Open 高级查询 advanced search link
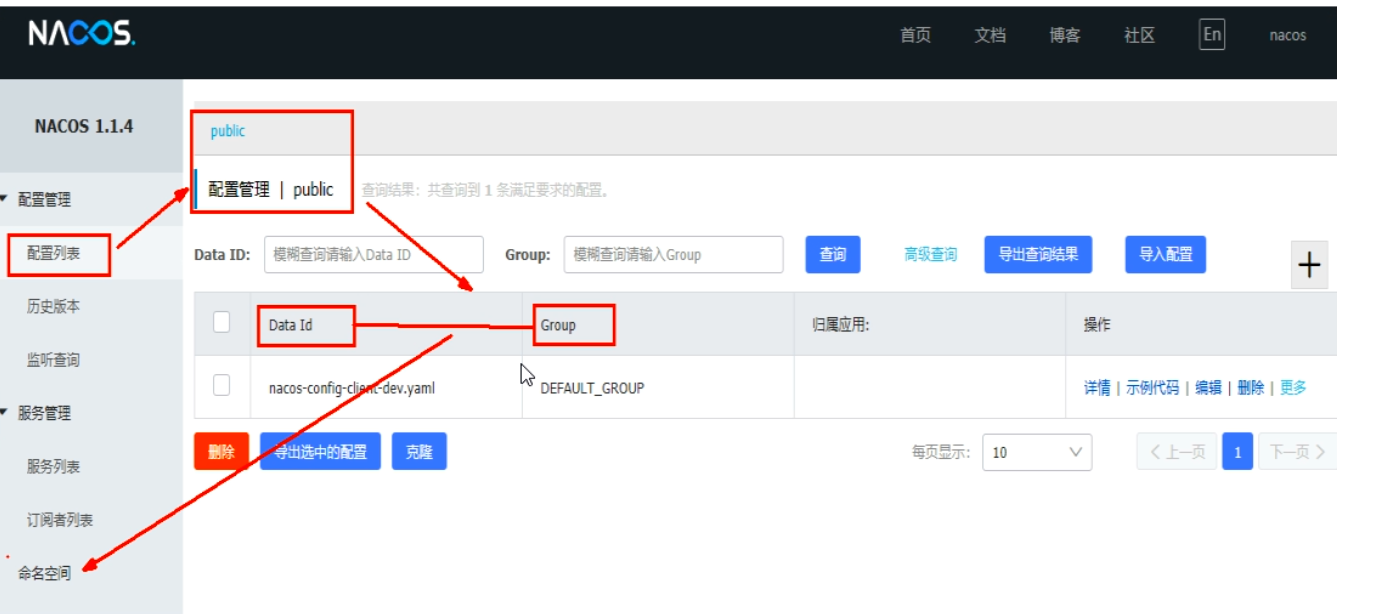Image resolution: width=1389 pixels, height=615 pixels. tap(930, 255)
